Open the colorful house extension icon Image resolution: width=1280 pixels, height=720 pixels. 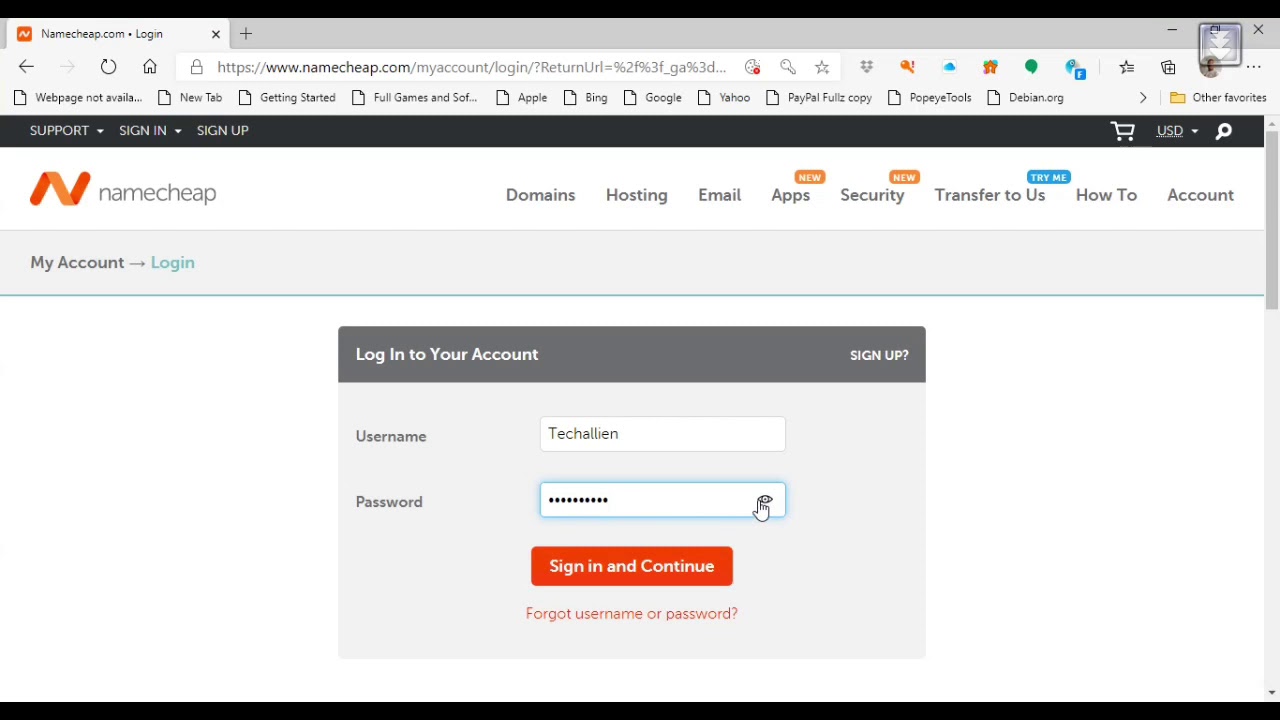[990, 67]
